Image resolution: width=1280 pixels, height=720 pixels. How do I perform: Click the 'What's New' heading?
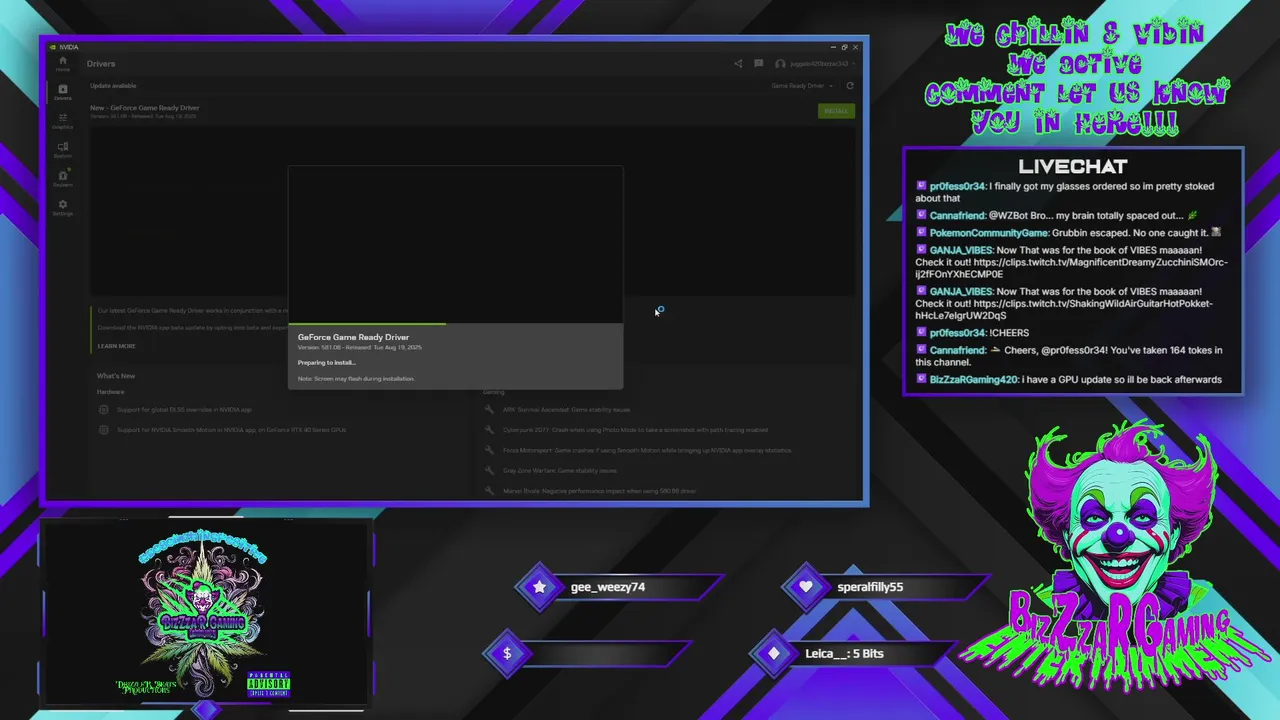point(116,376)
